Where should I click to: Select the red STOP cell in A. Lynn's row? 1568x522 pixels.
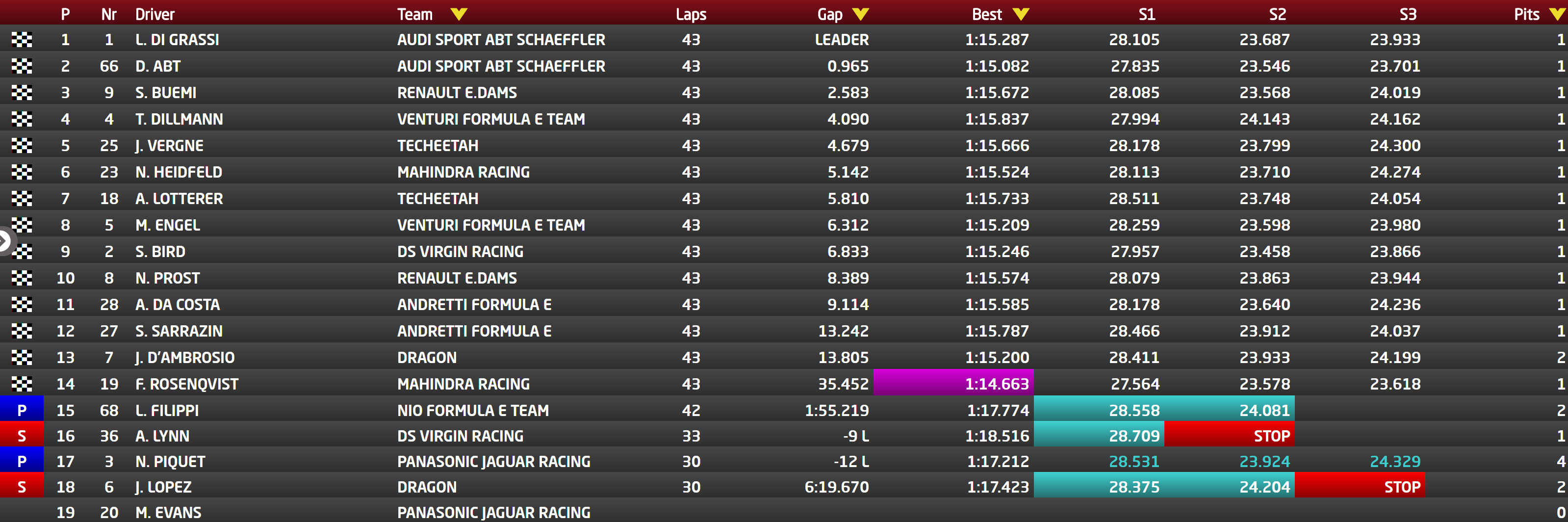pyautogui.click(x=1230, y=435)
